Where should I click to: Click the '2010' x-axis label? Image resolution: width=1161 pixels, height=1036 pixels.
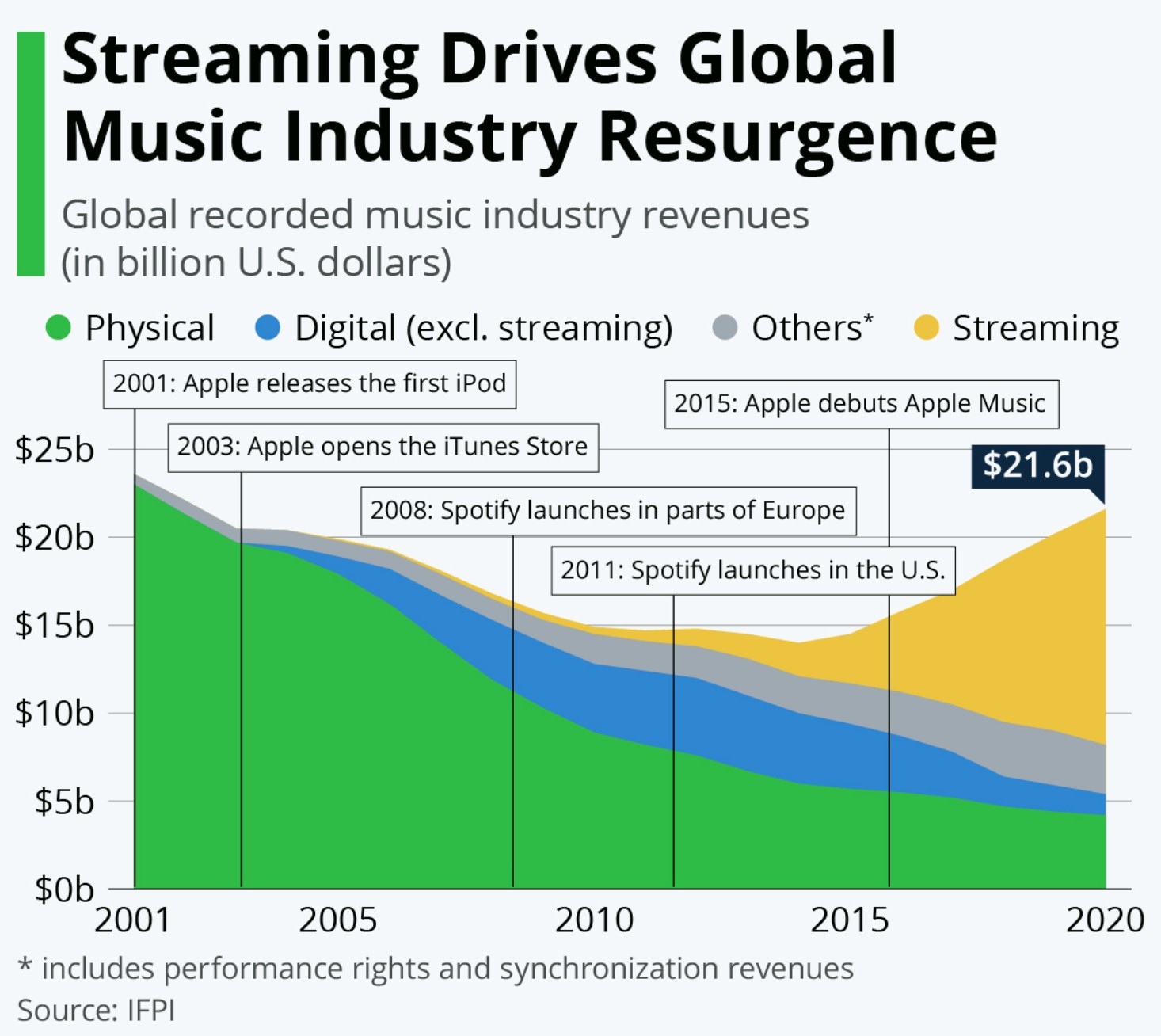click(x=594, y=920)
